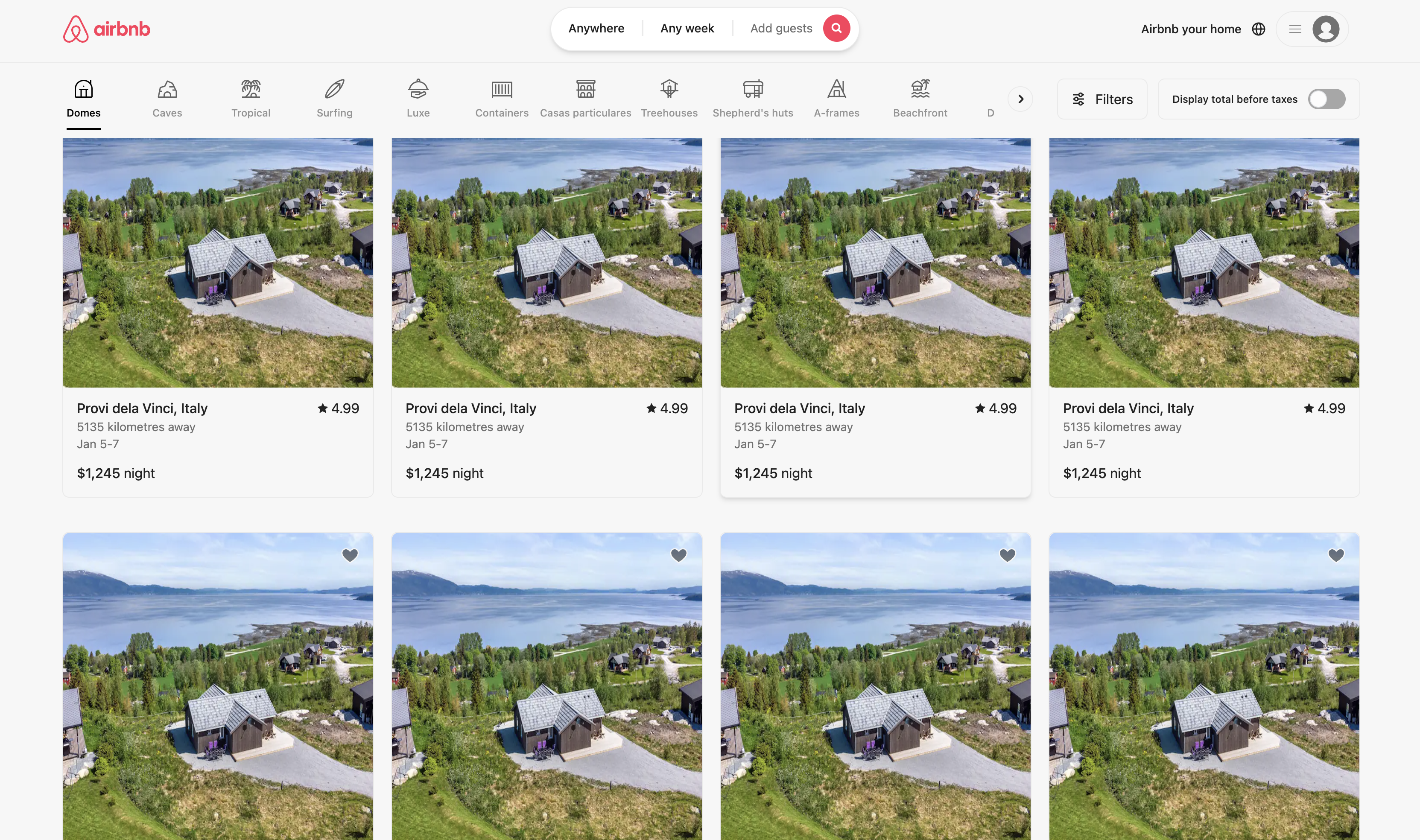Open the language globe selector

(x=1258, y=29)
